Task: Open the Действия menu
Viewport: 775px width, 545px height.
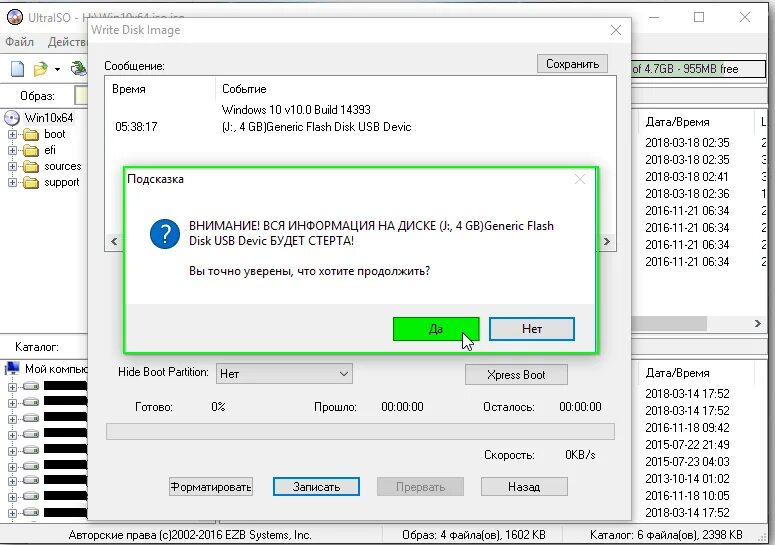Action: point(67,42)
